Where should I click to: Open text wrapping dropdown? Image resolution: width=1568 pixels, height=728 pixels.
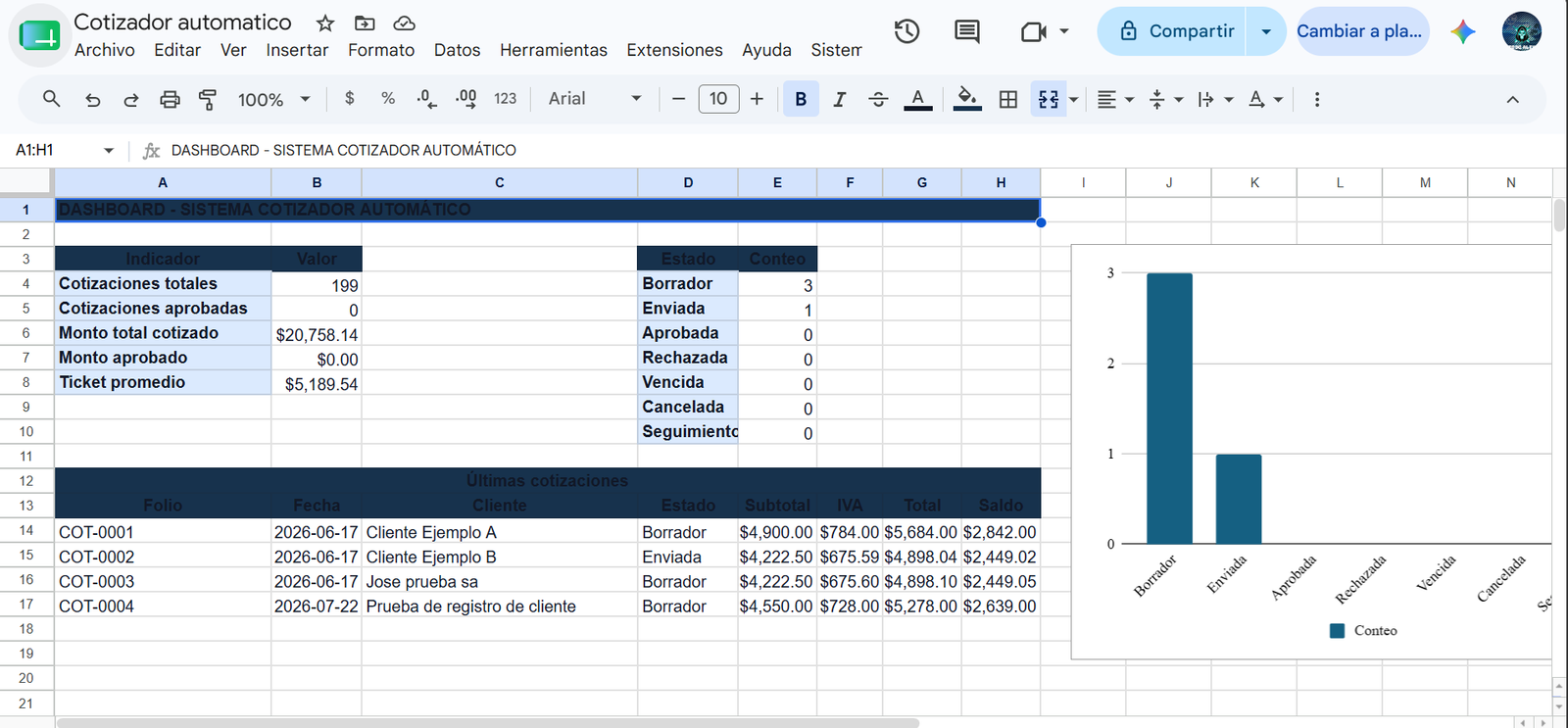[x=1214, y=99]
